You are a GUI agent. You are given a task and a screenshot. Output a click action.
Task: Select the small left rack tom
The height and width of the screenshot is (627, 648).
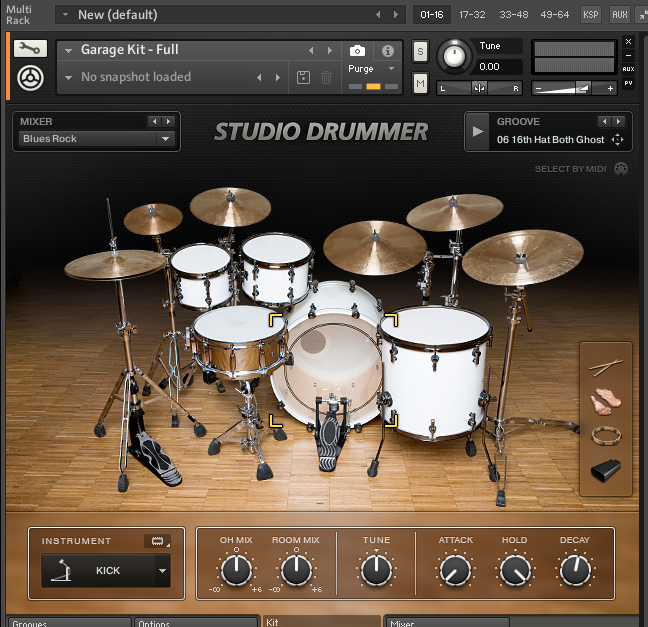point(202,276)
